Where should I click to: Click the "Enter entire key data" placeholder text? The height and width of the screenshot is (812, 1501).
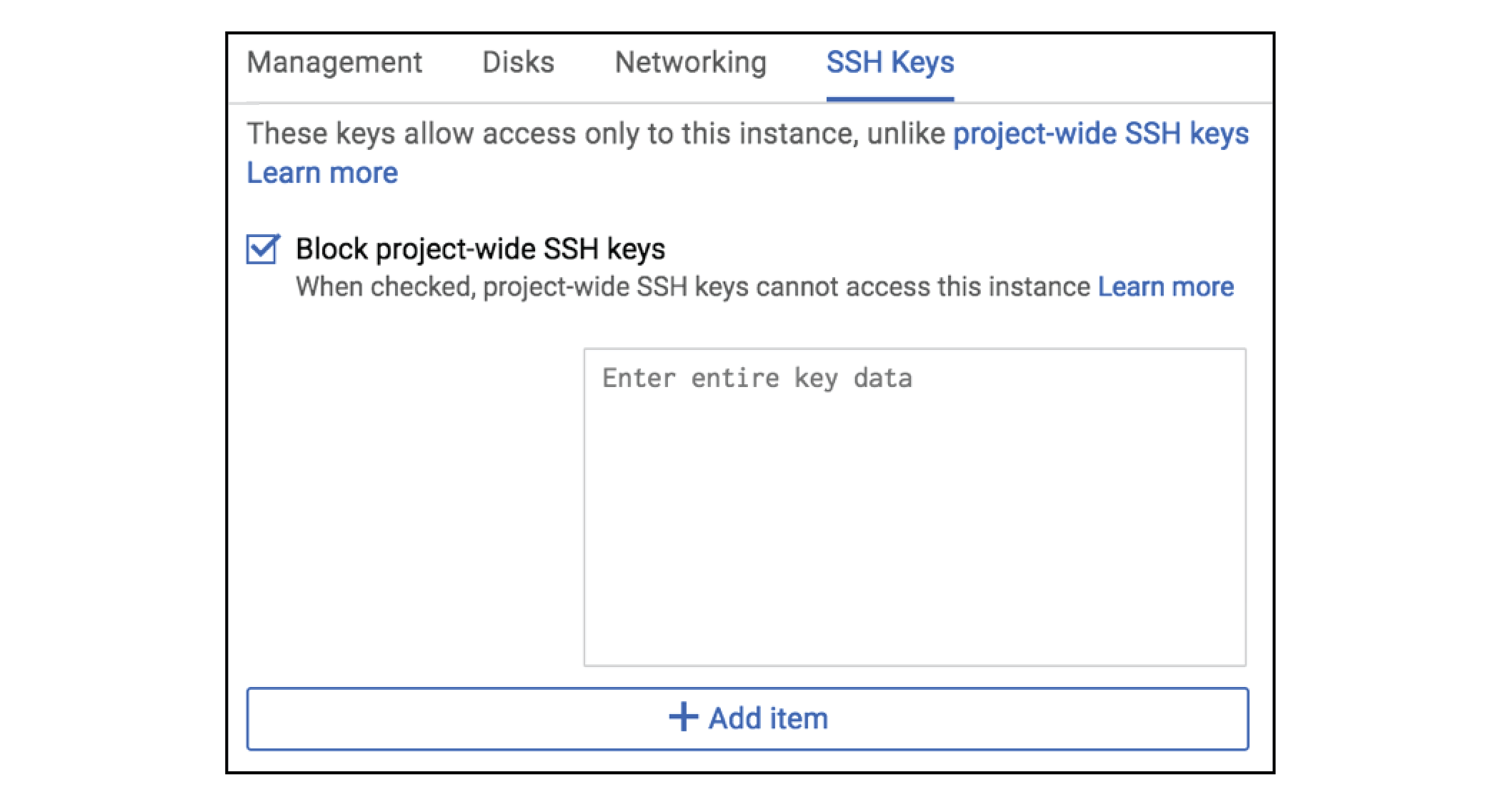[x=757, y=379]
